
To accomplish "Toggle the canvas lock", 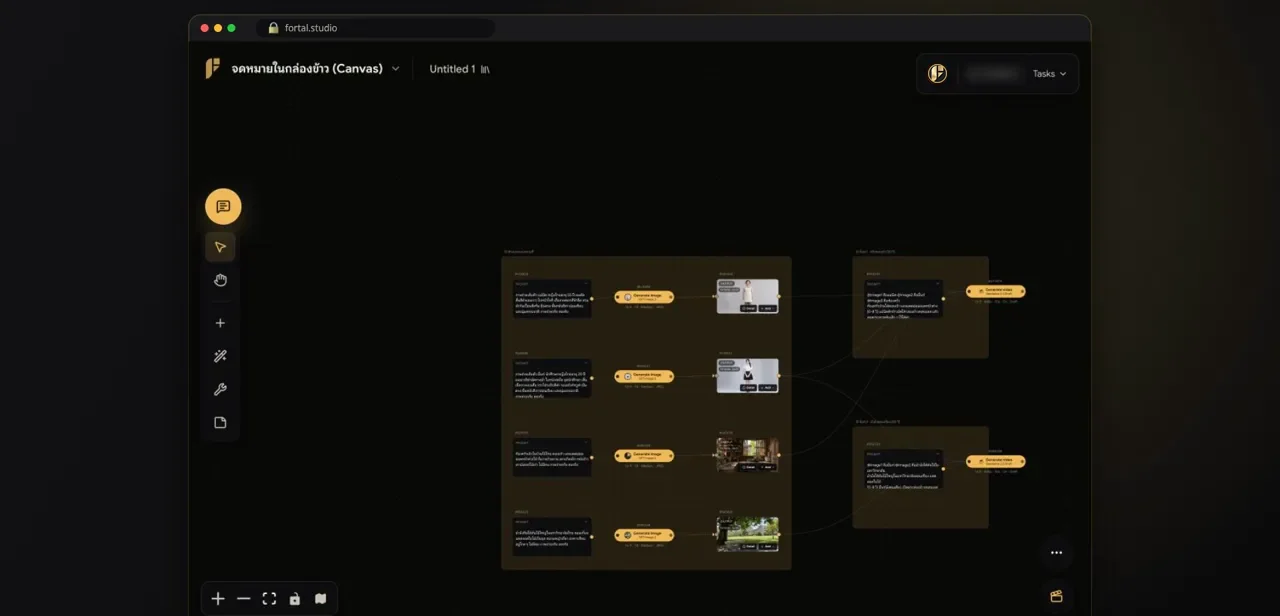I will coord(294,599).
